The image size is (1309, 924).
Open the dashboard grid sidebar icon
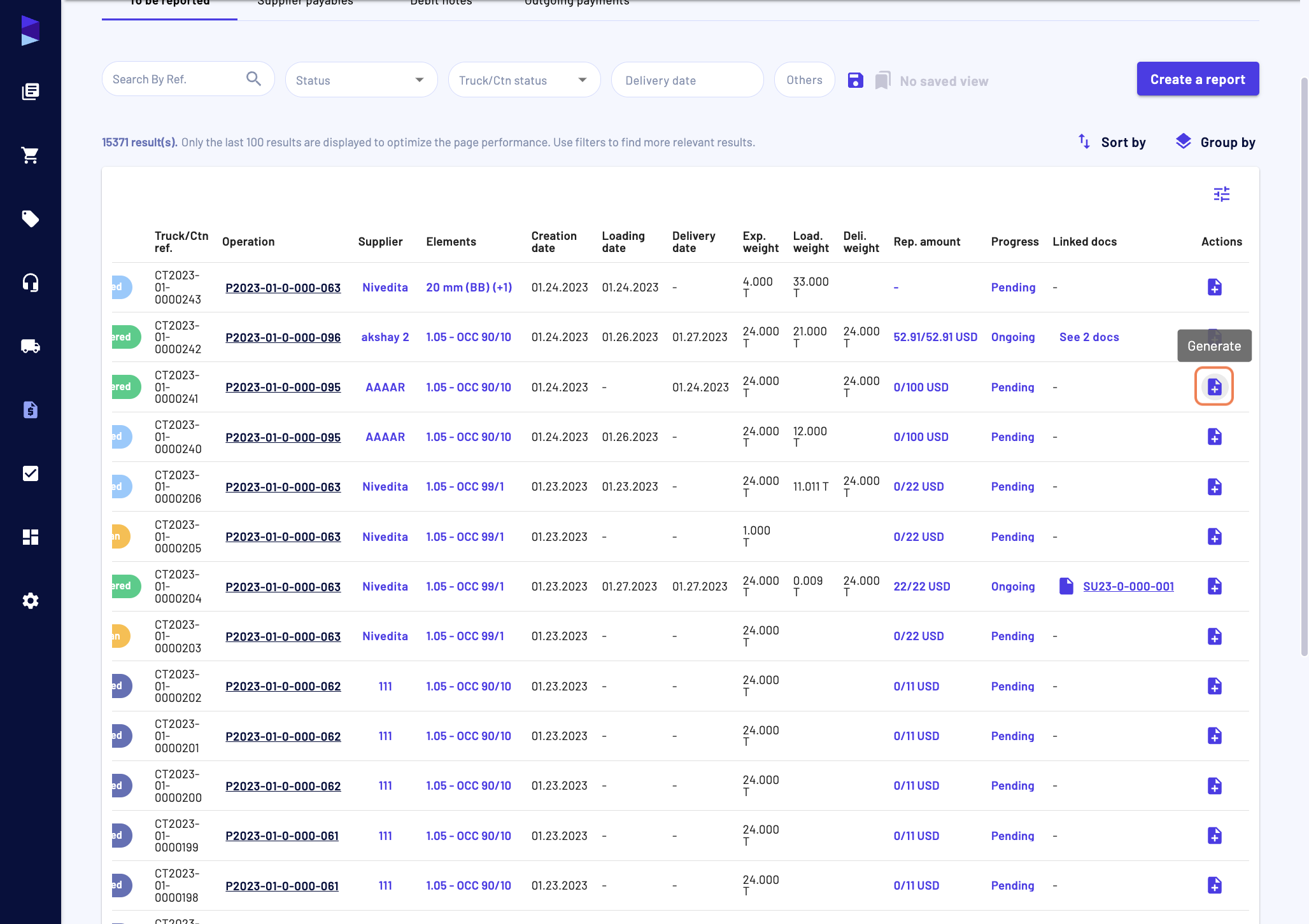click(31, 537)
